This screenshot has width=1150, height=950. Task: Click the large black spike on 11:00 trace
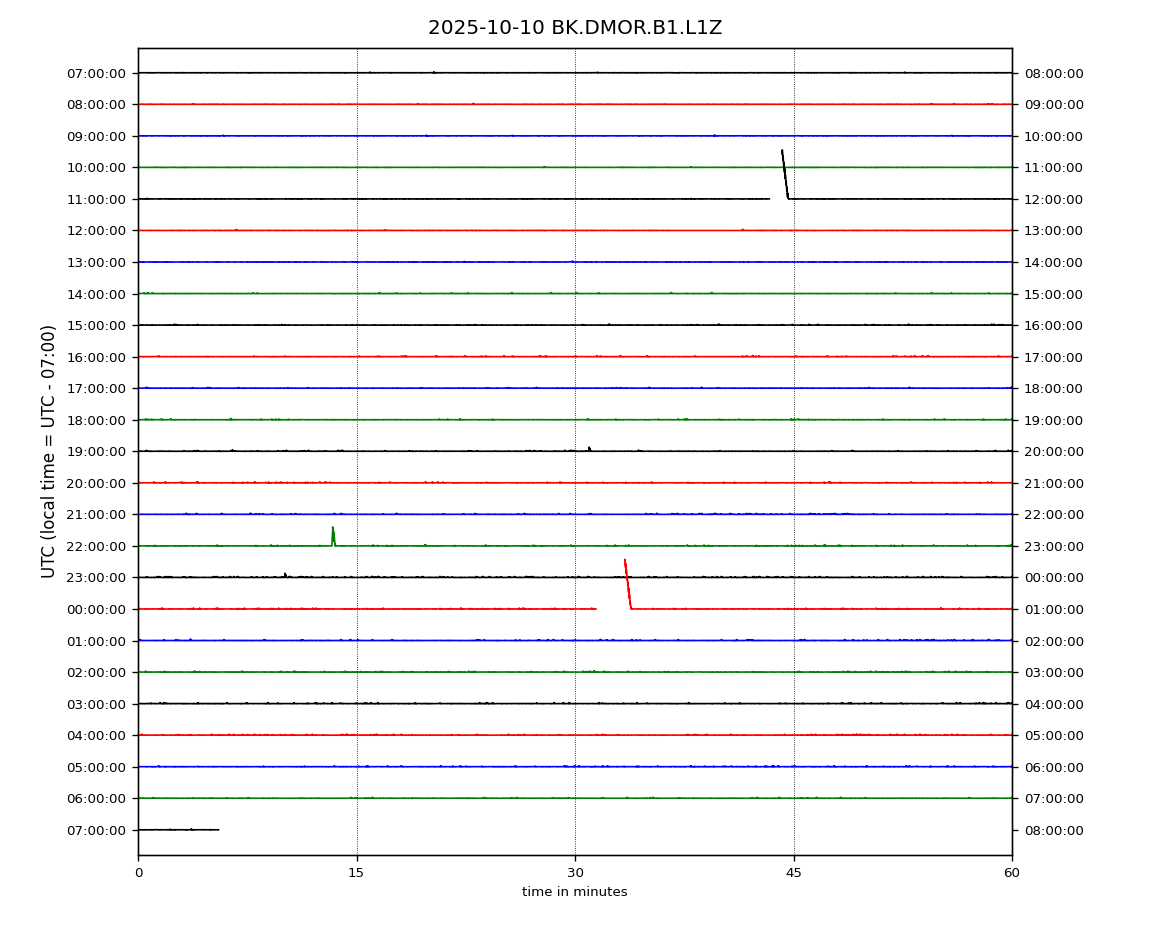coord(784,172)
